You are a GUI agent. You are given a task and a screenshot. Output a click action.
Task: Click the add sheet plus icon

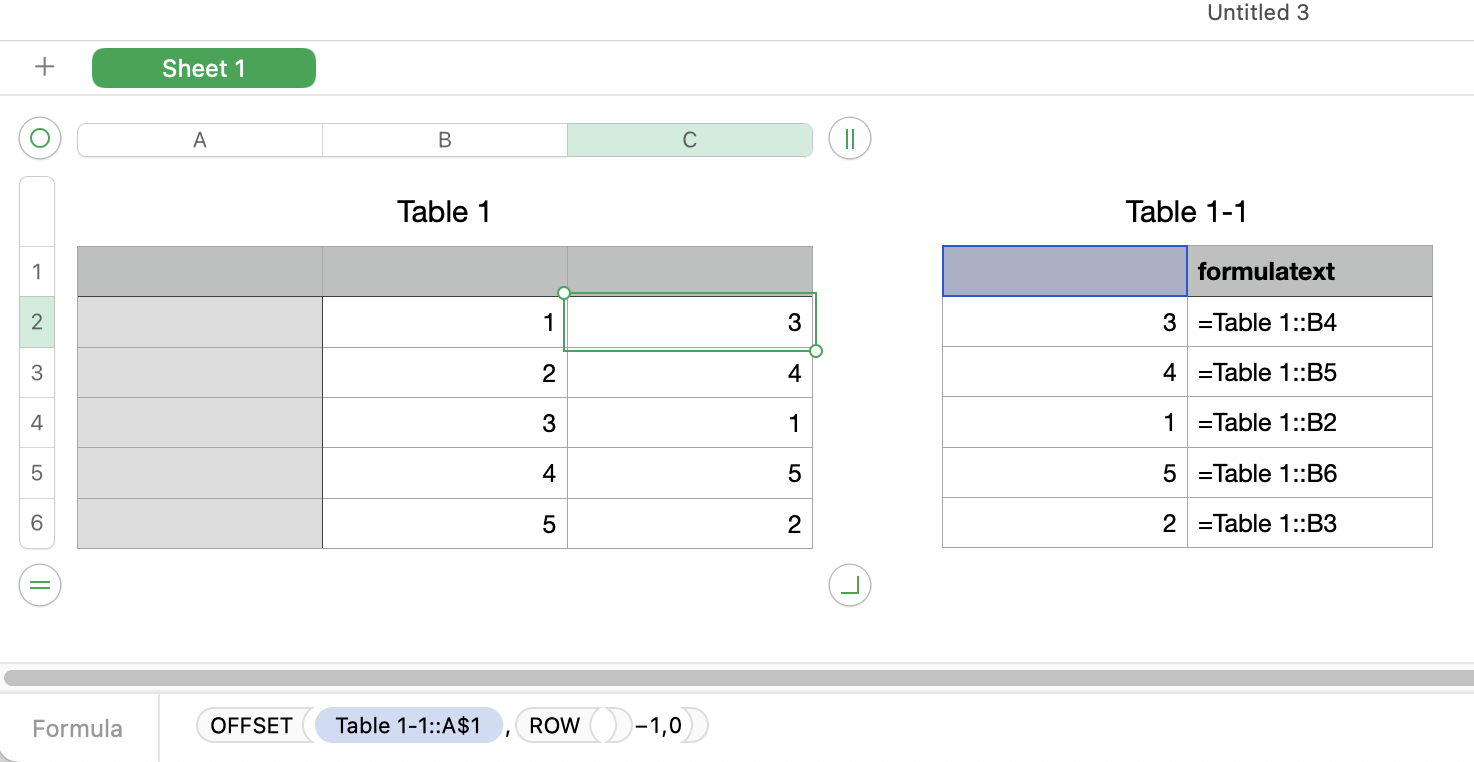coord(44,68)
